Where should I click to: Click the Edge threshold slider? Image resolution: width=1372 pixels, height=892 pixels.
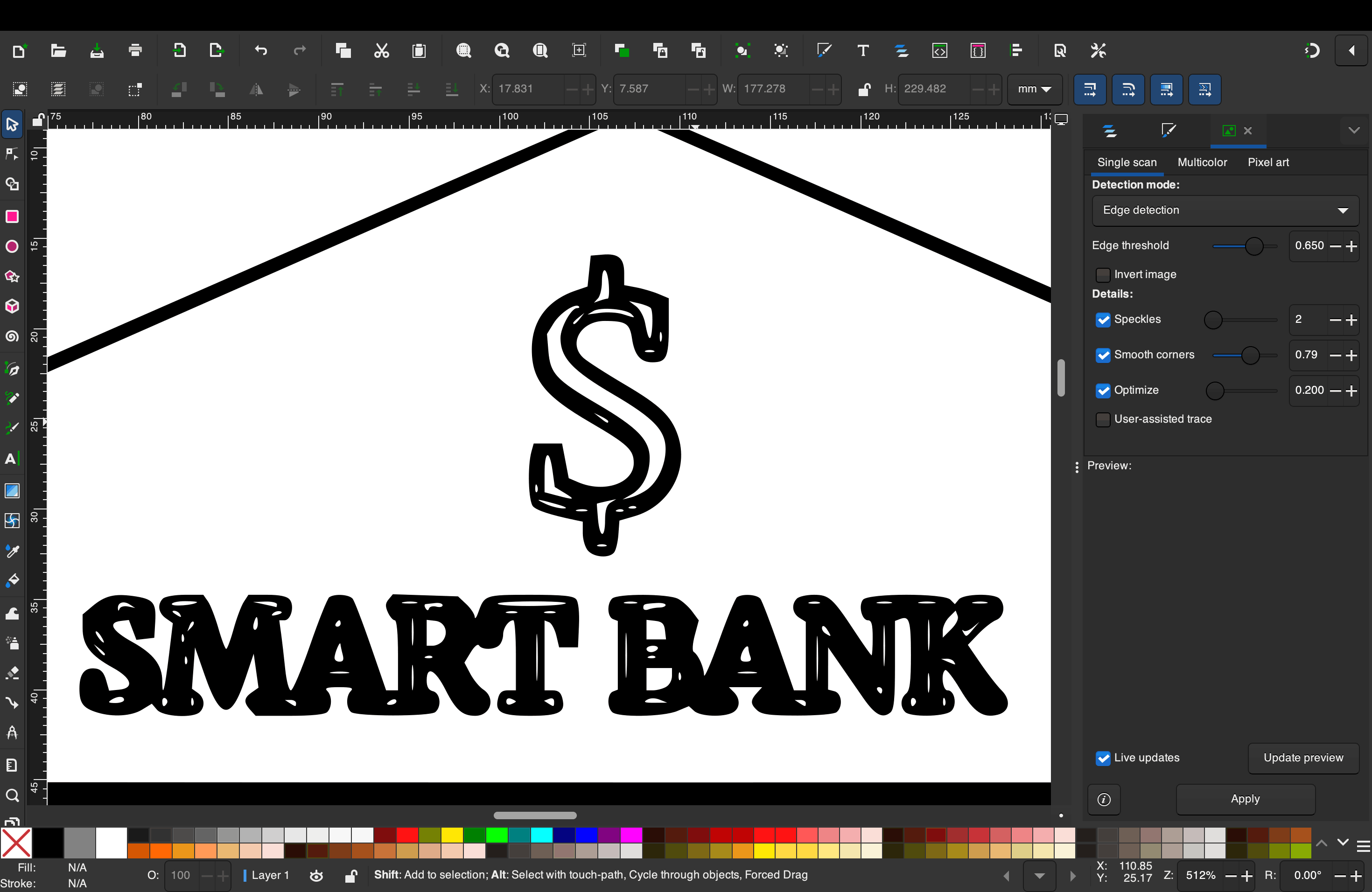(x=1244, y=246)
